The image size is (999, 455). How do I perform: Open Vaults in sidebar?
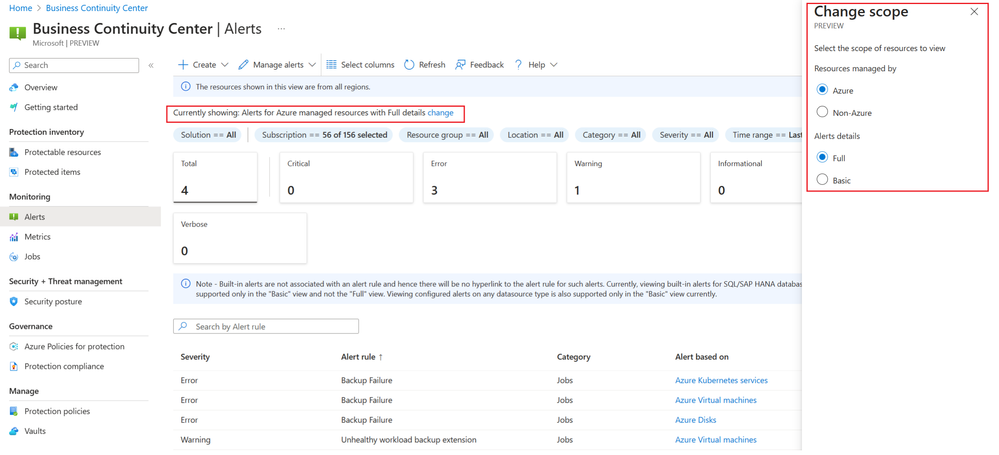34,431
